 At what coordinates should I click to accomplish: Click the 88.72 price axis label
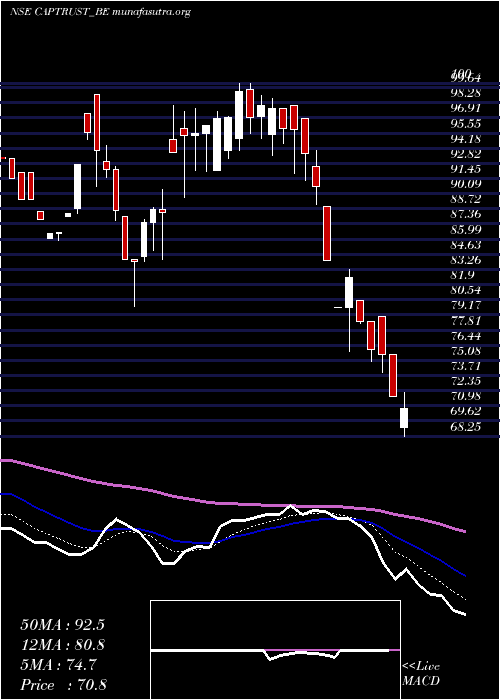click(466, 199)
